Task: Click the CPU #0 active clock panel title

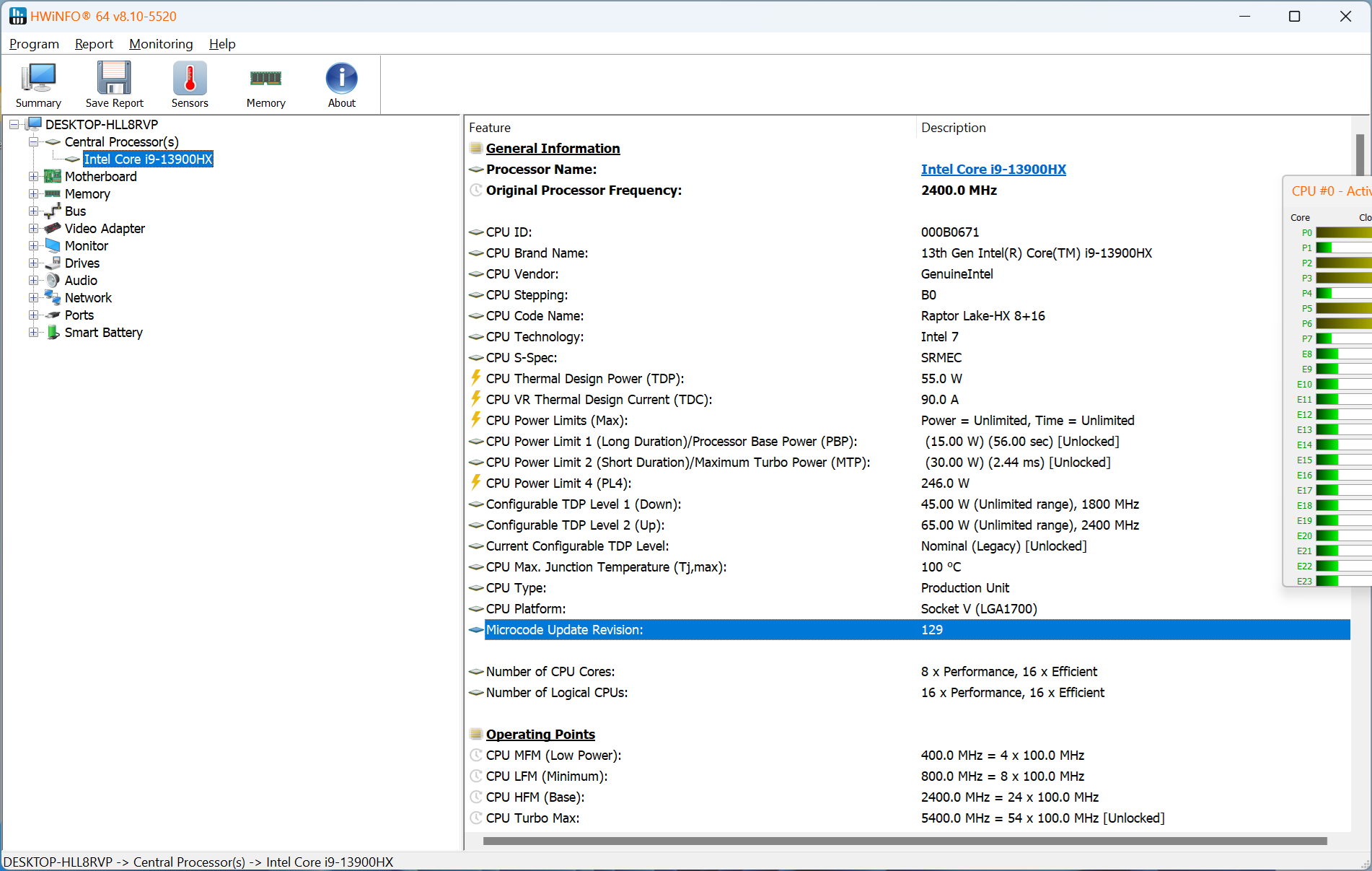Action: [1331, 191]
